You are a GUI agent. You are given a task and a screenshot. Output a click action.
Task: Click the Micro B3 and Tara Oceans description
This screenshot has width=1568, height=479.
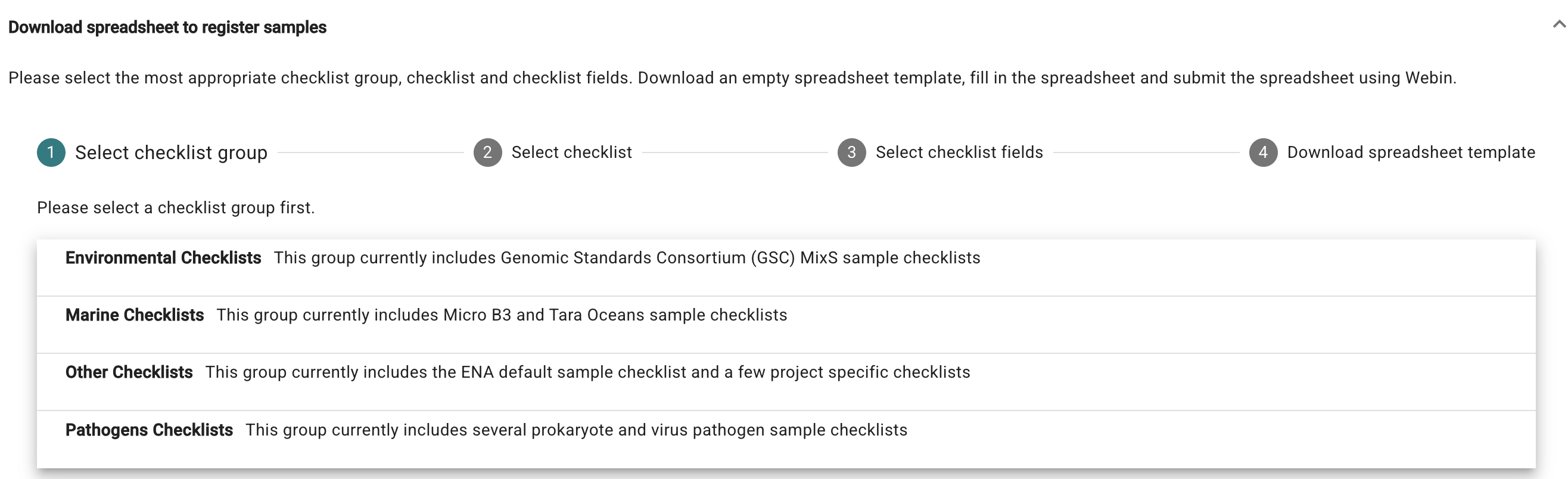[x=502, y=315]
